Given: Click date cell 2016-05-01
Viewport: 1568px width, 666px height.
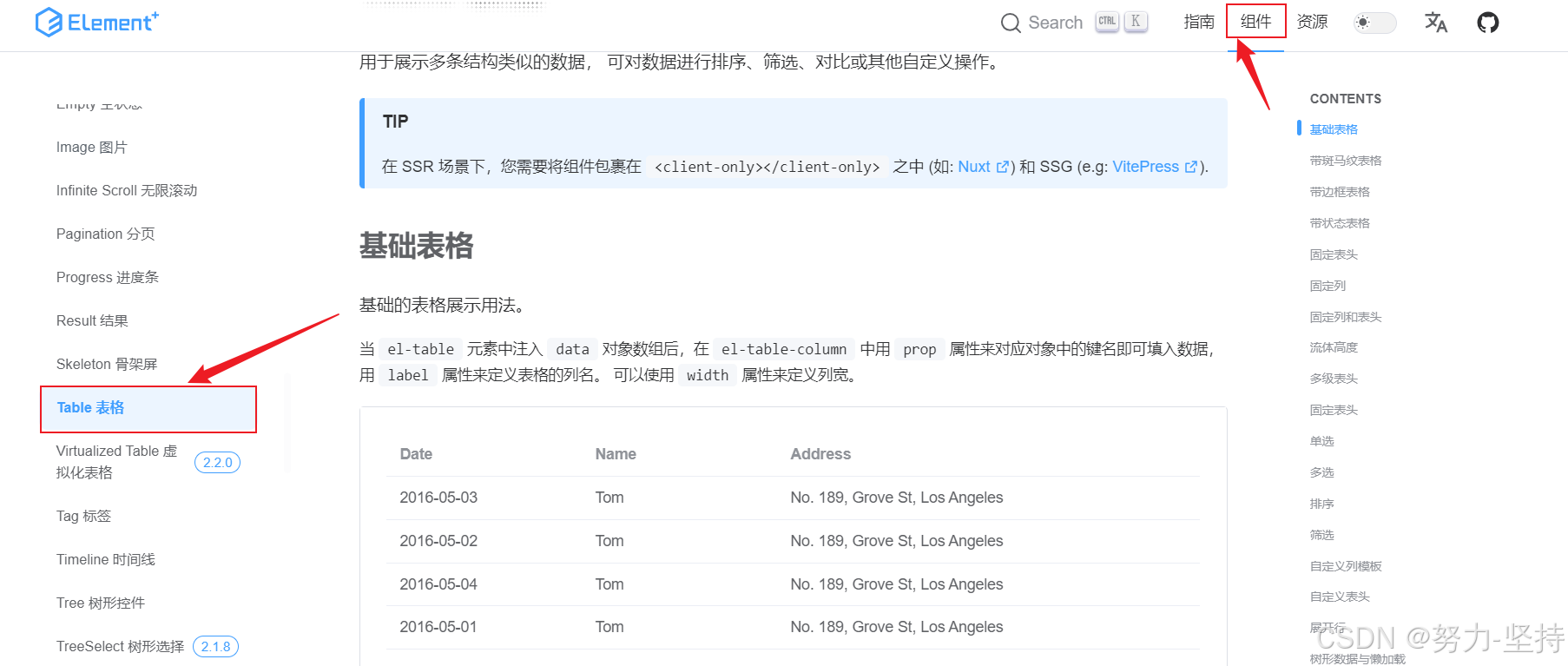Looking at the screenshot, I should 438,627.
